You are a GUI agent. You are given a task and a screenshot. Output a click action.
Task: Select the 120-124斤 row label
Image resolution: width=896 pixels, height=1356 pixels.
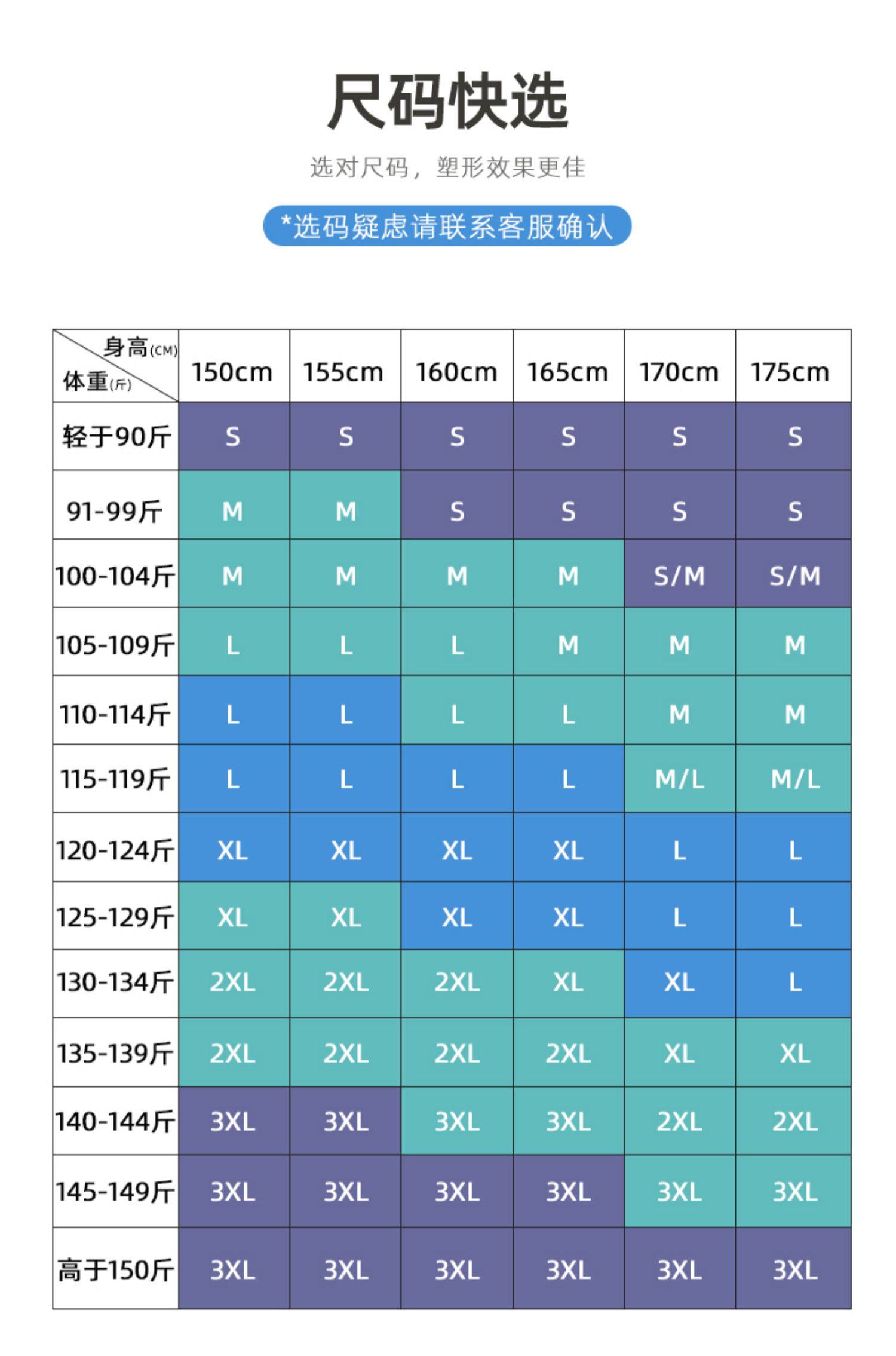[x=115, y=850]
